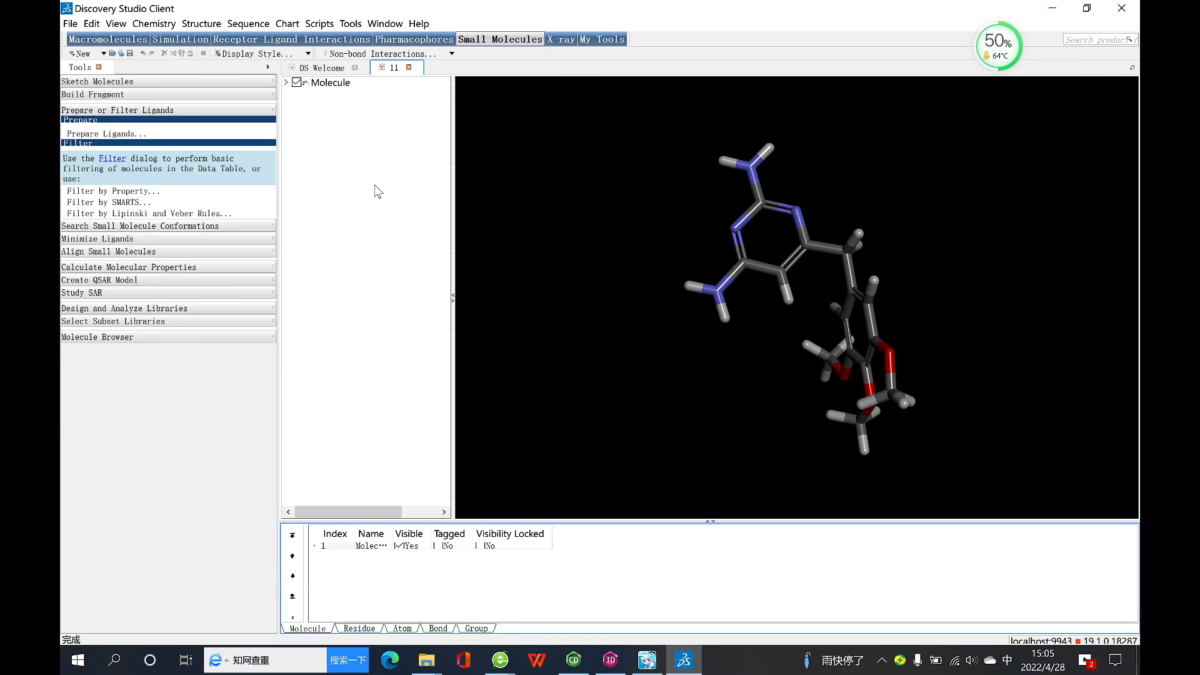Expand the Align Small Molecules group
1200x675 pixels.
click(x=168, y=252)
